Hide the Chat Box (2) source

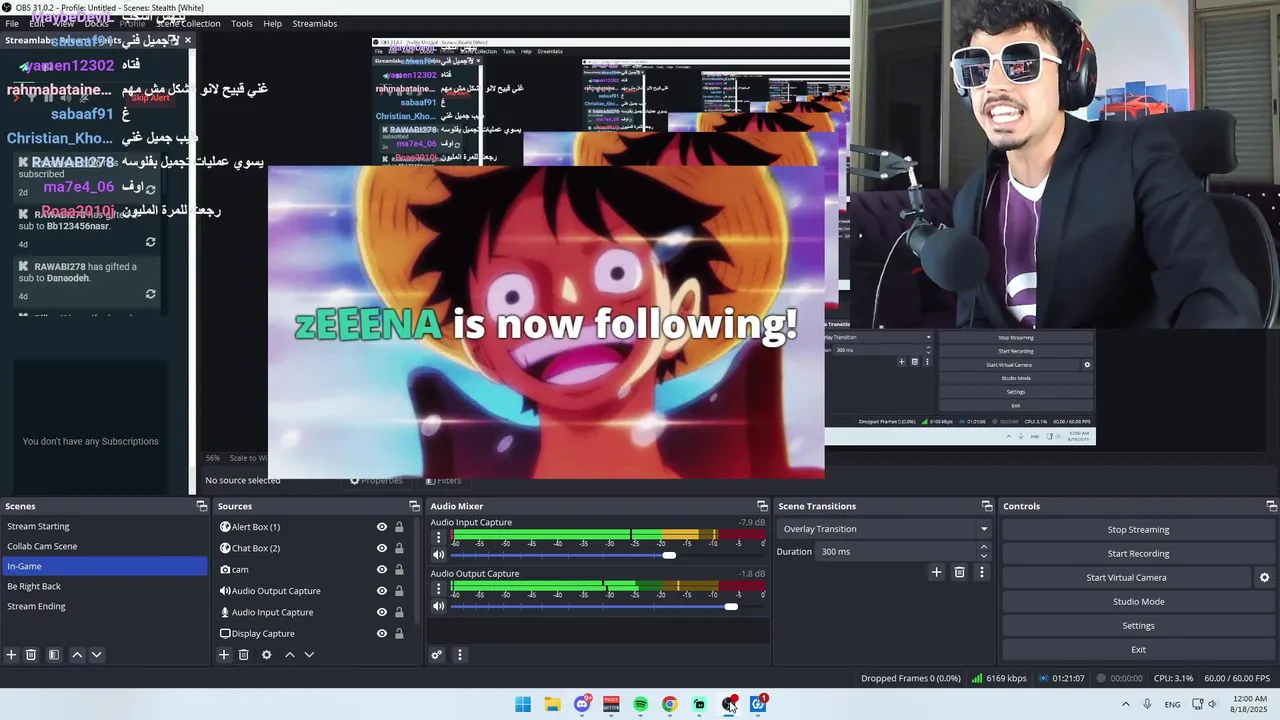(381, 548)
